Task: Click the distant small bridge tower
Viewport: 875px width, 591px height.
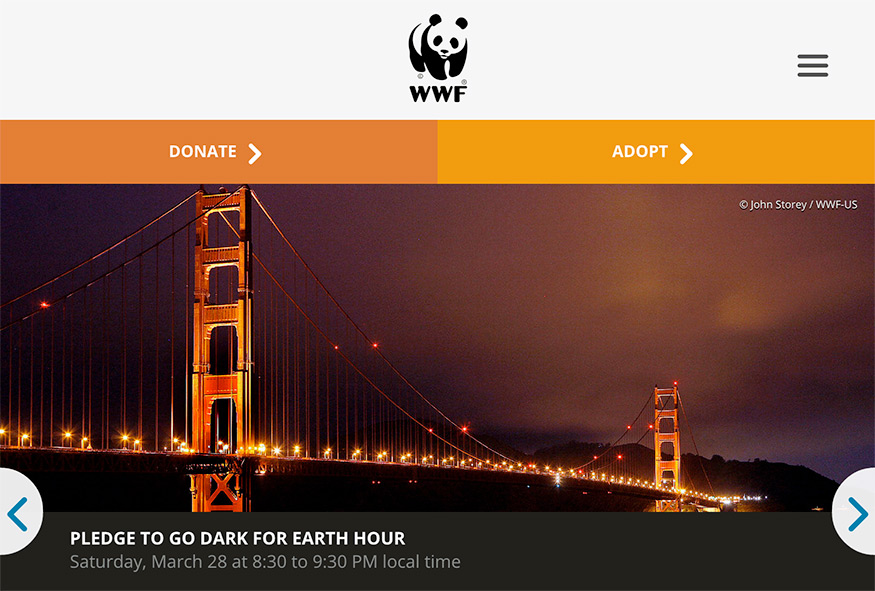Action: (x=667, y=446)
